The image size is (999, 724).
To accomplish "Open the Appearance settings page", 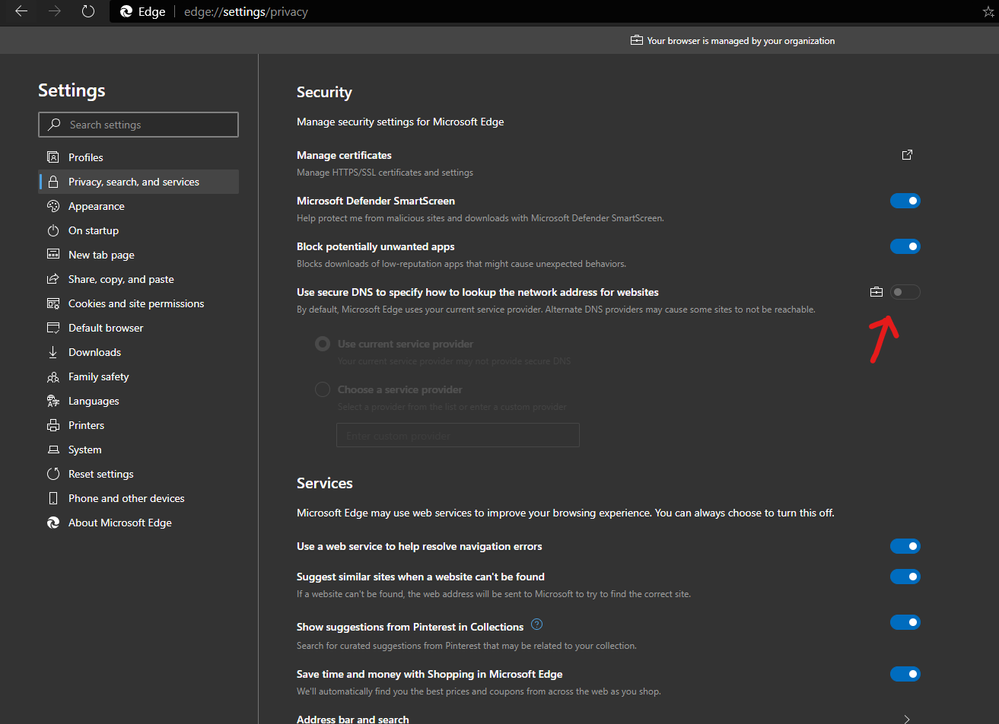I will pos(138,206).
